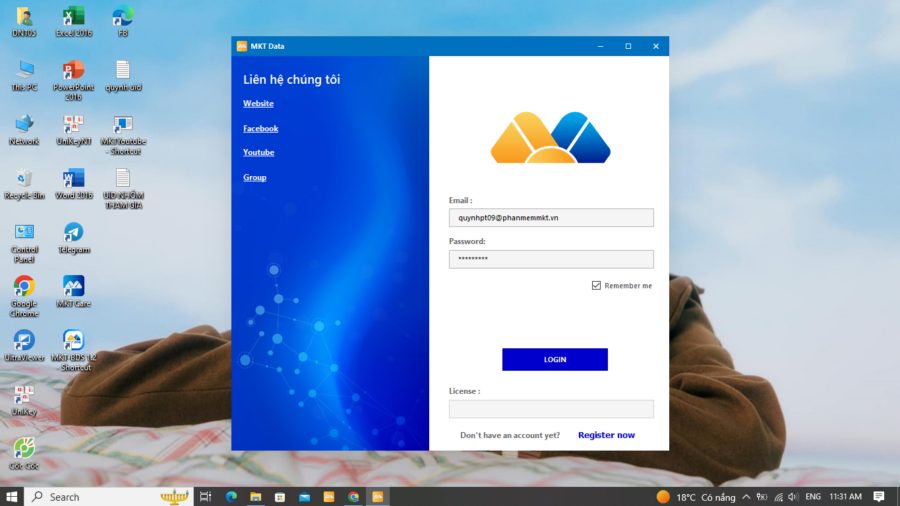This screenshot has height=506, width=900.
Task: Select the UltraViewer desktop icon
Action: (23, 341)
